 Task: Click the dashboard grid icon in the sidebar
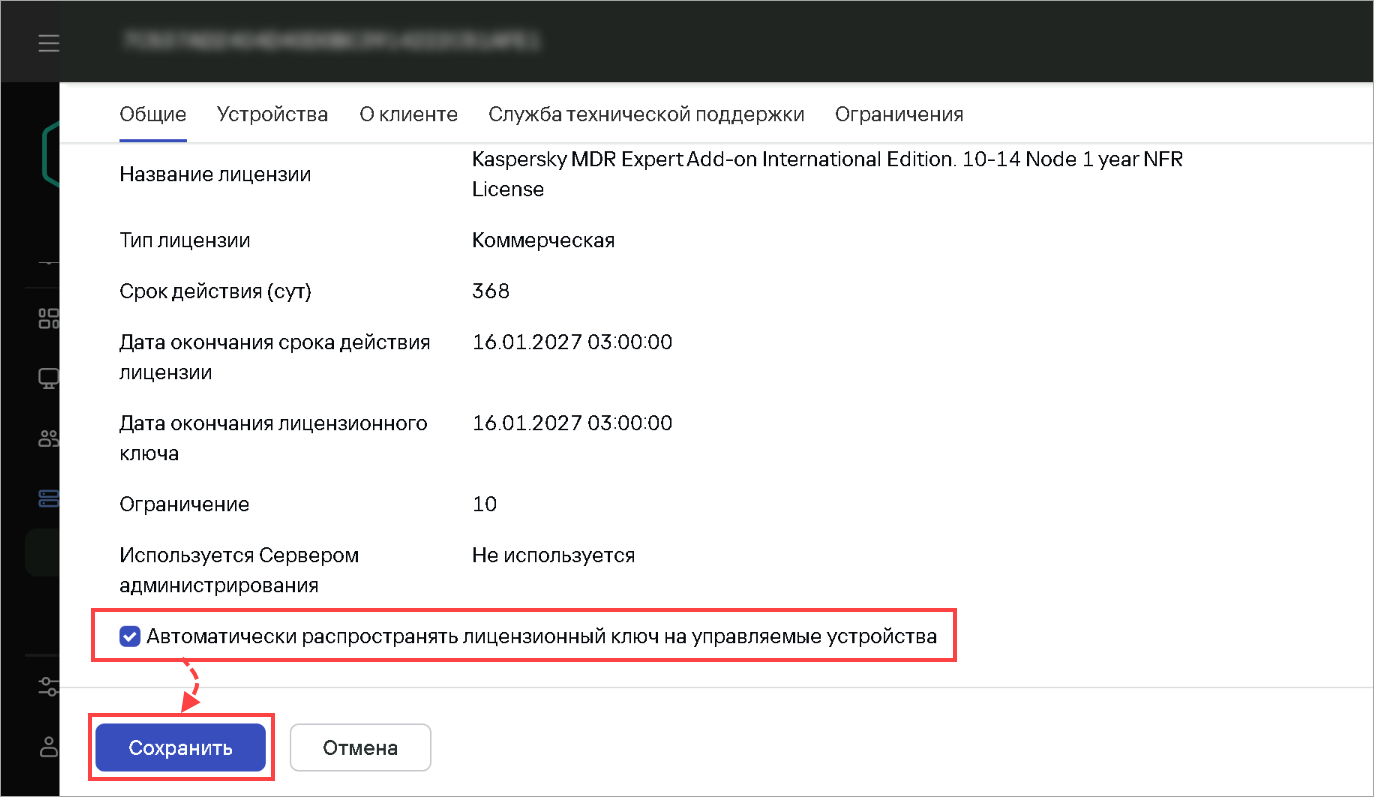point(48,319)
